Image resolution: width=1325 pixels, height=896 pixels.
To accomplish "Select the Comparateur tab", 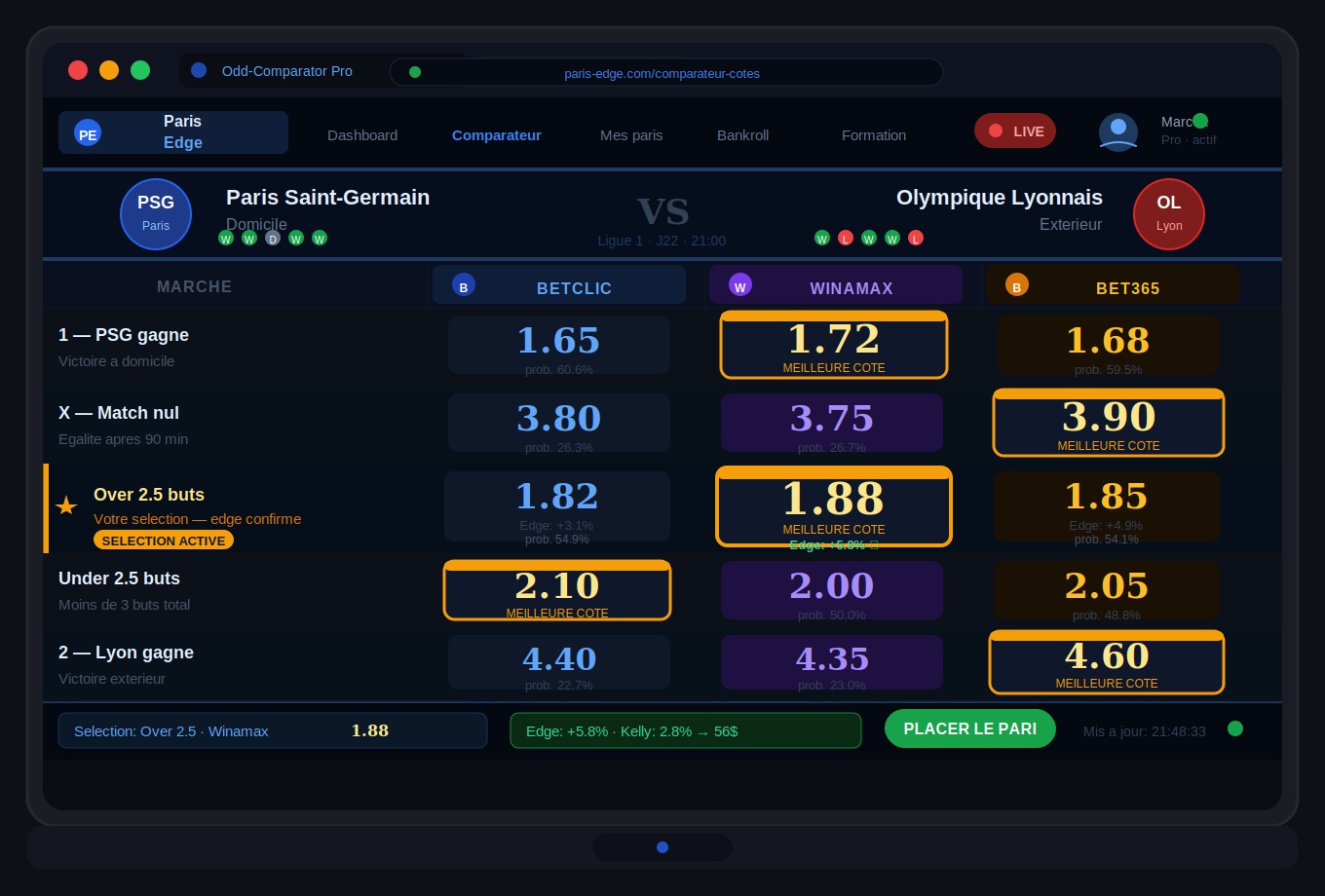I will (497, 135).
